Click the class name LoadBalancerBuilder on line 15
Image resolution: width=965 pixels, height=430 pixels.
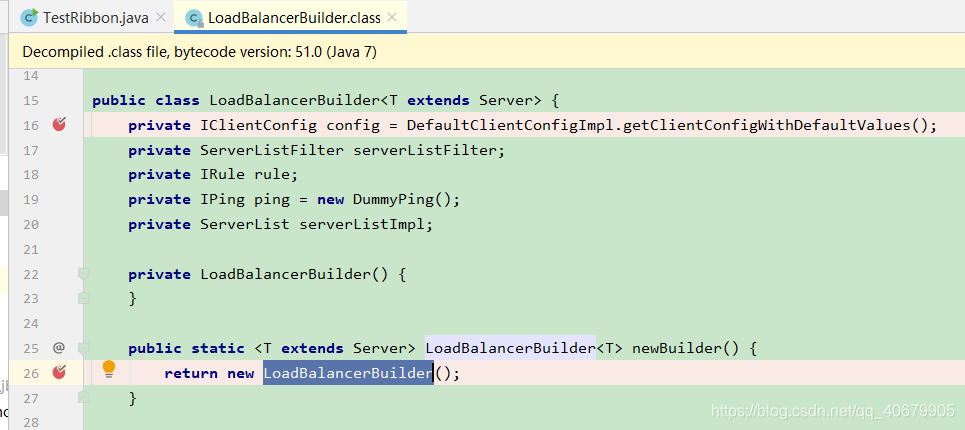[295, 100]
